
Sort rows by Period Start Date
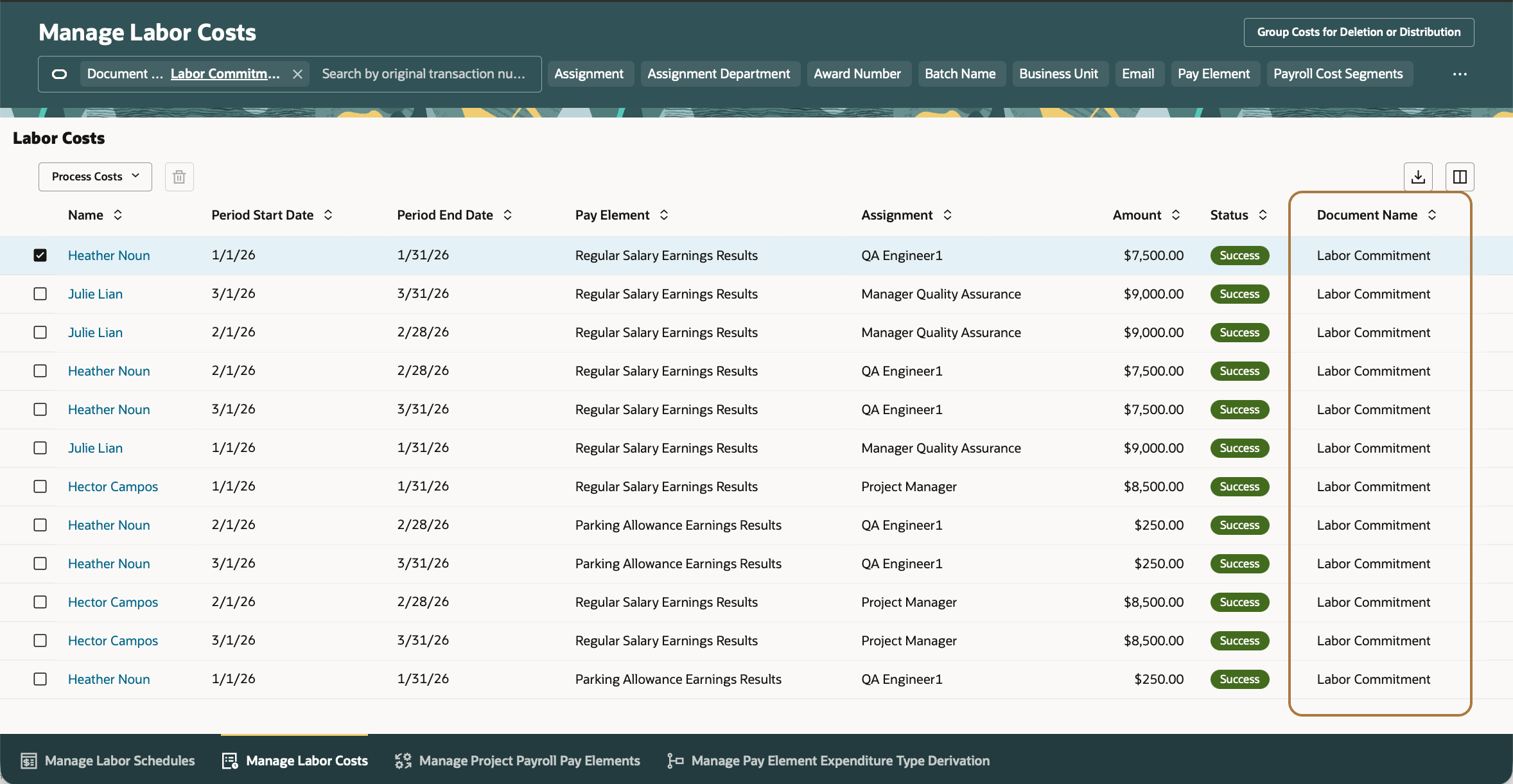coord(328,215)
